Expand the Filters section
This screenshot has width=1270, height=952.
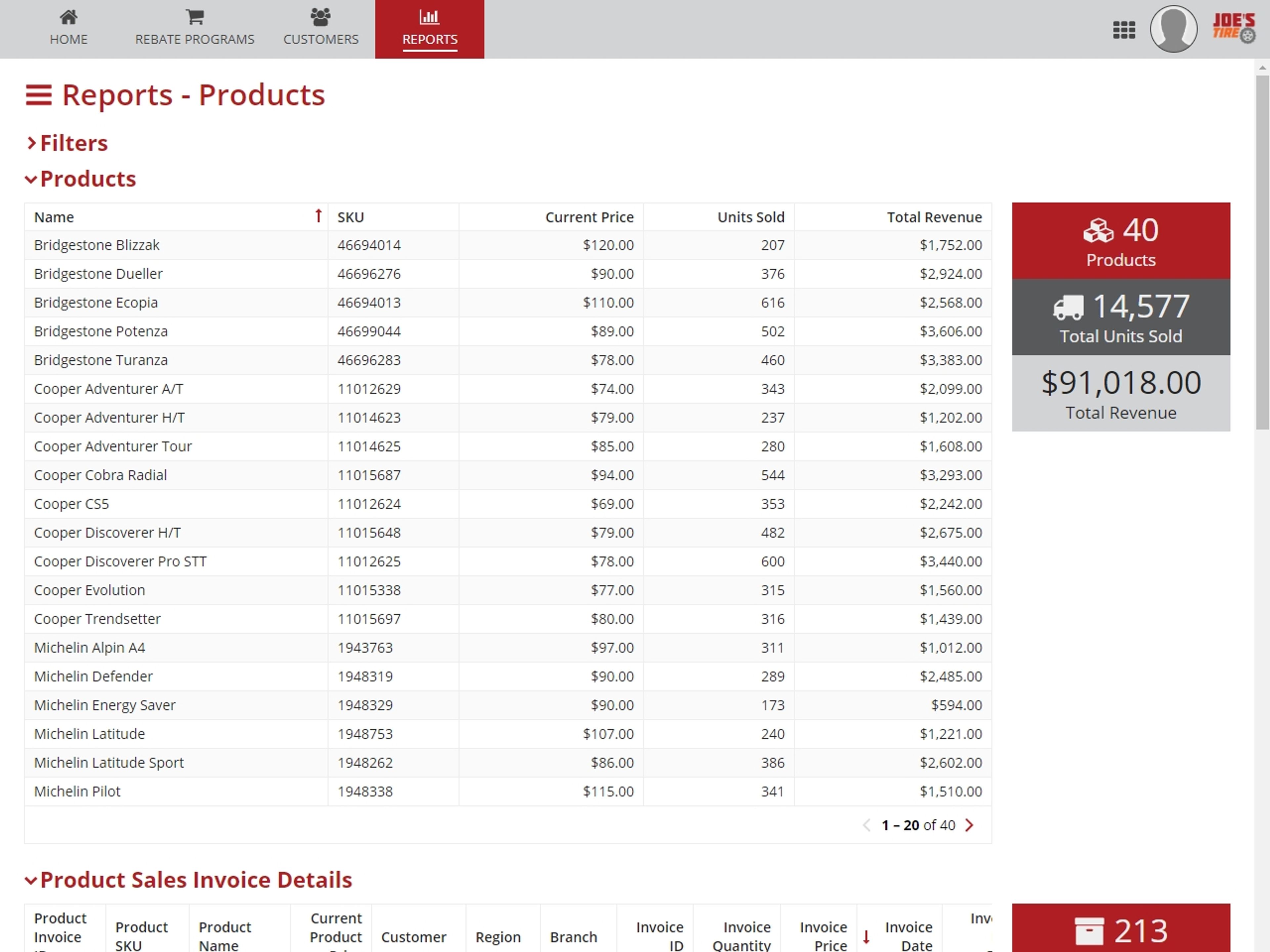(x=67, y=143)
